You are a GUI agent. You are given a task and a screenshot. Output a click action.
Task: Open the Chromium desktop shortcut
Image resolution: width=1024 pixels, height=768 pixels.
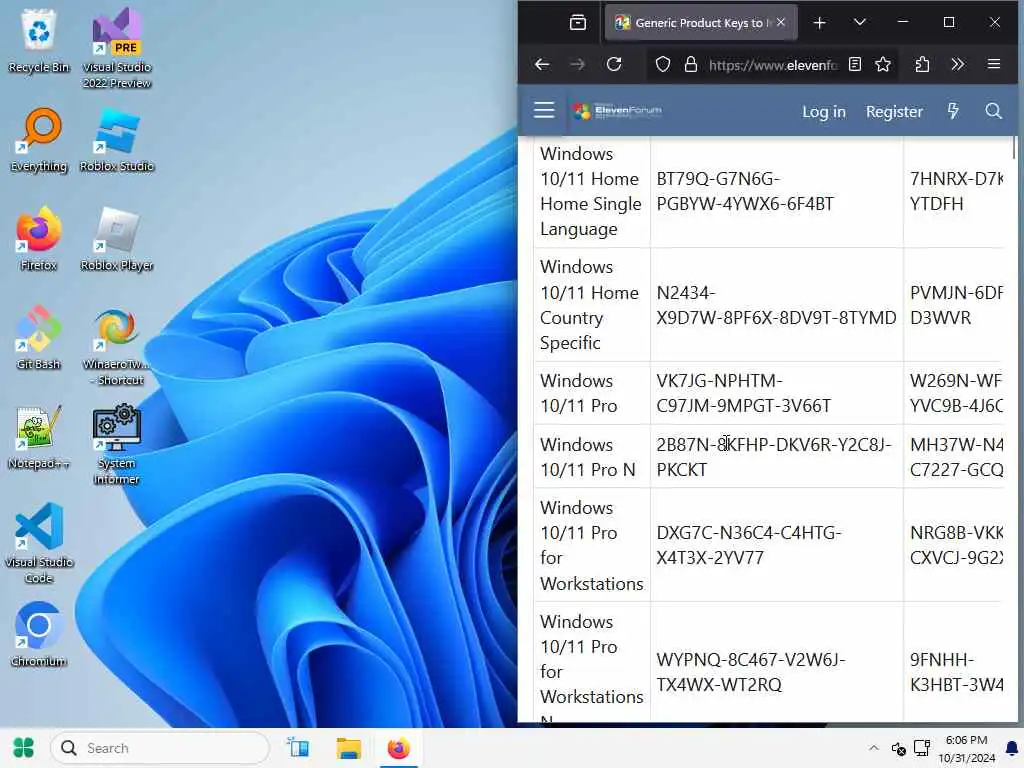click(x=39, y=635)
